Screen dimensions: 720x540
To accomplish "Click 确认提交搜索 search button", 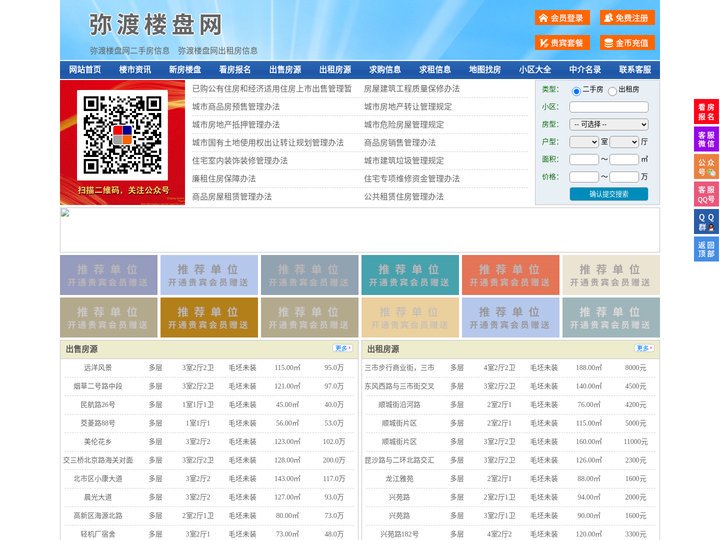I will (609, 194).
